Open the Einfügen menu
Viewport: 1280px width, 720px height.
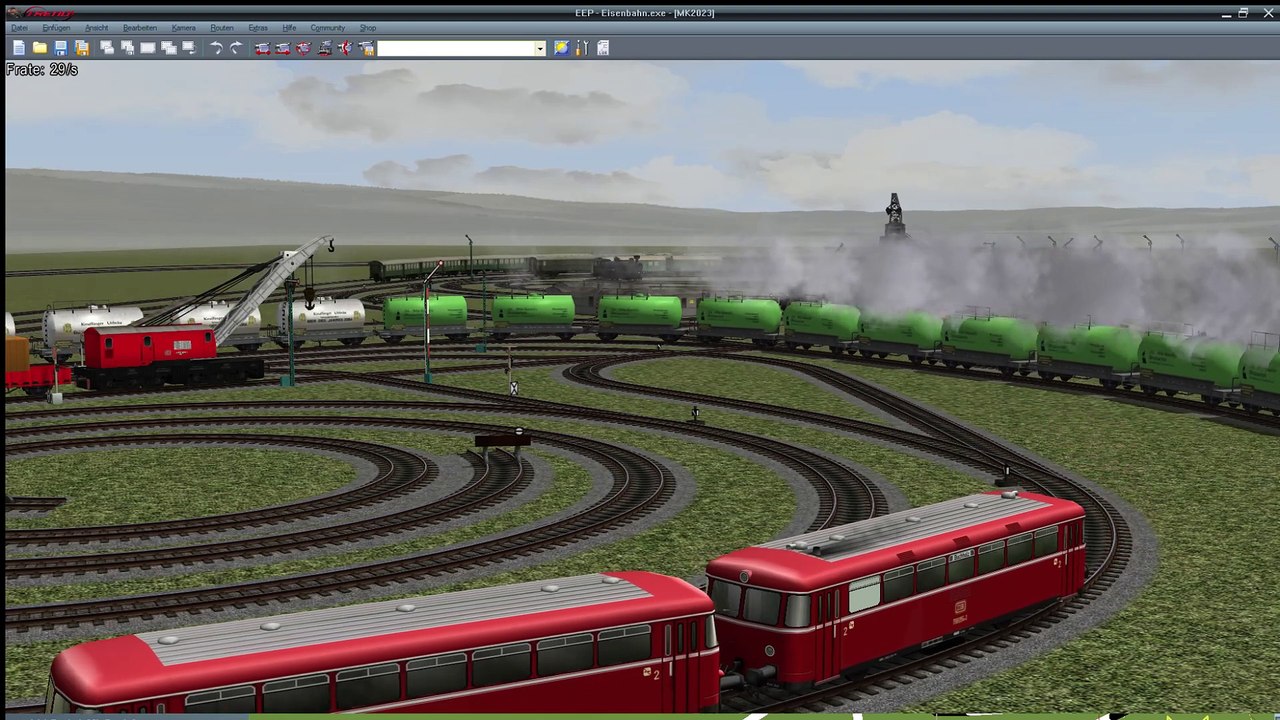(56, 28)
